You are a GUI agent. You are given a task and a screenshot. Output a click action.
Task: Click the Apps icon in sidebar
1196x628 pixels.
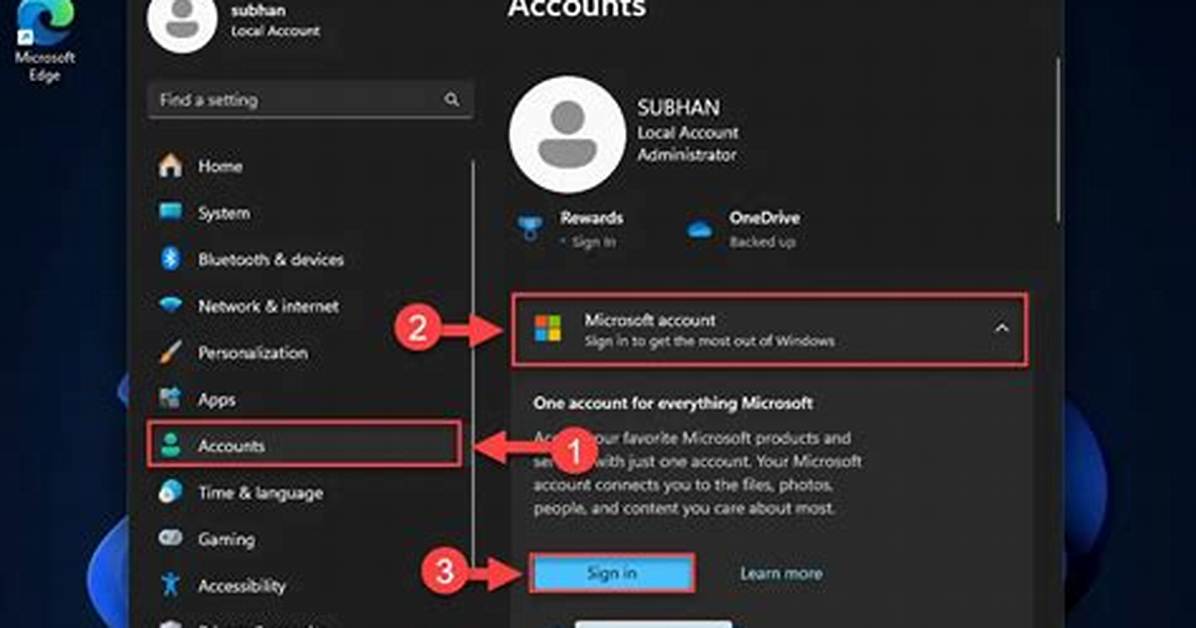tap(170, 398)
